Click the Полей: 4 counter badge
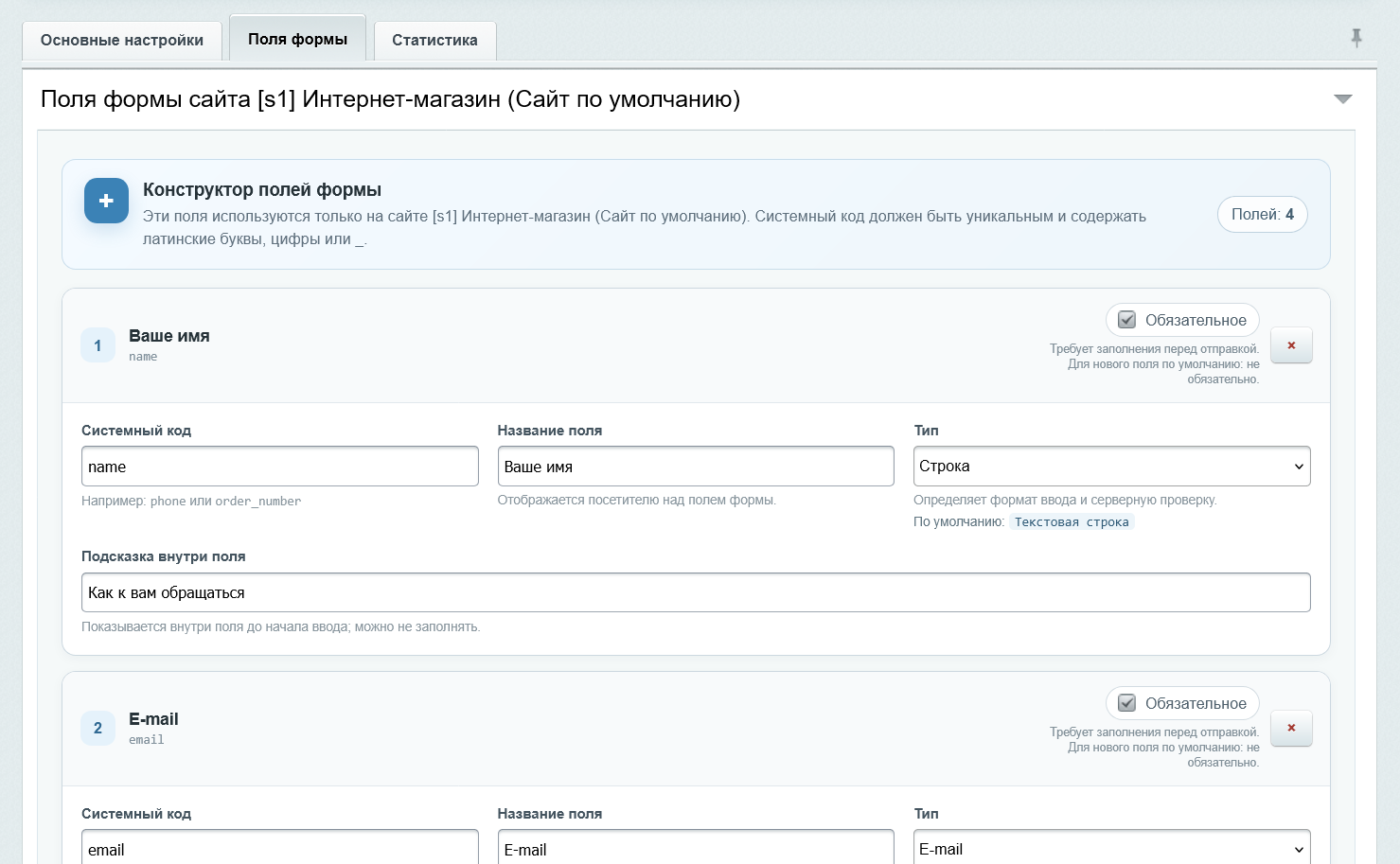Viewport: 1400px width, 864px height. [x=1262, y=215]
